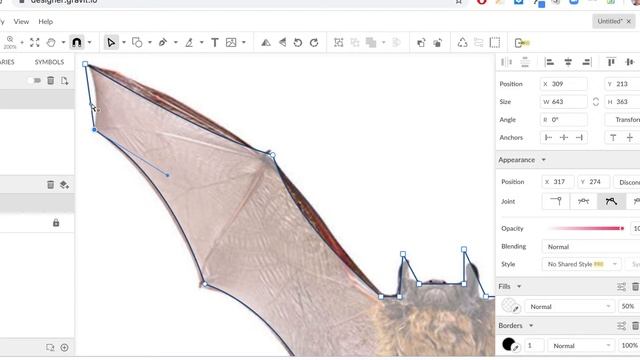Click the Fills color swatch
640x360 pixels.
point(509,306)
